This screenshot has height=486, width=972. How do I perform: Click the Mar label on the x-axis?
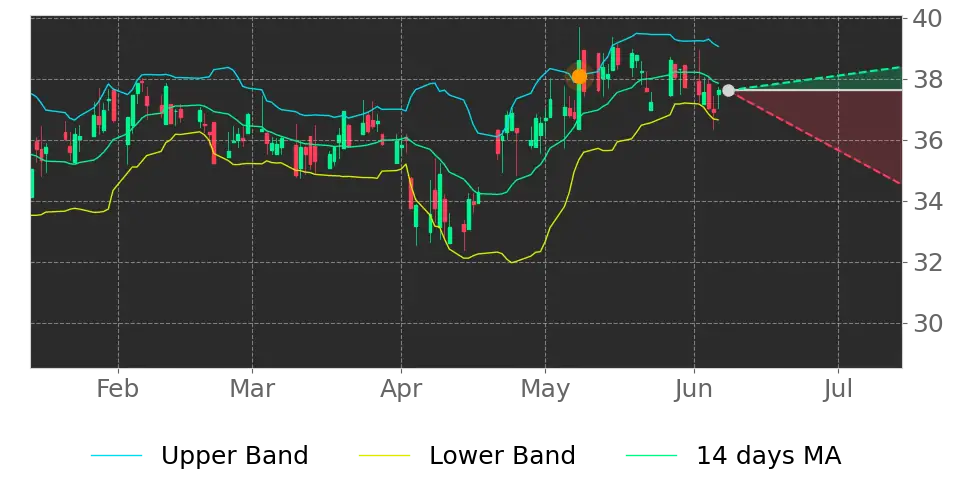coord(252,389)
